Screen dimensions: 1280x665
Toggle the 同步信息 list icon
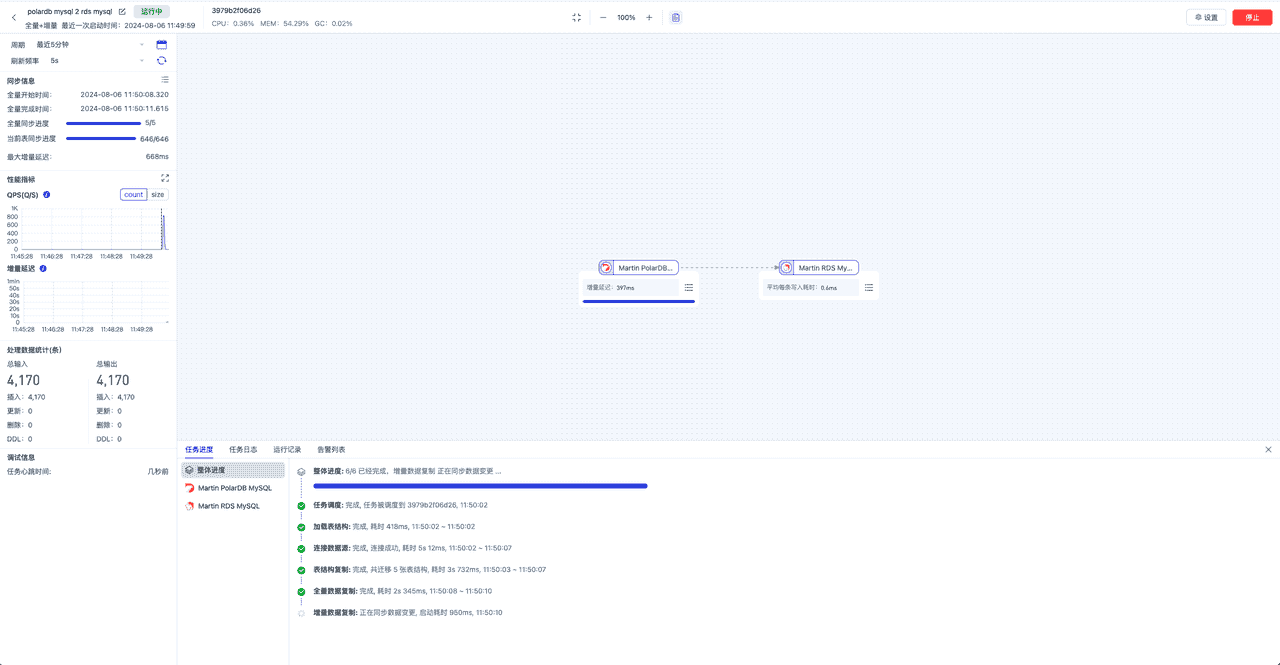click(165, 79)
